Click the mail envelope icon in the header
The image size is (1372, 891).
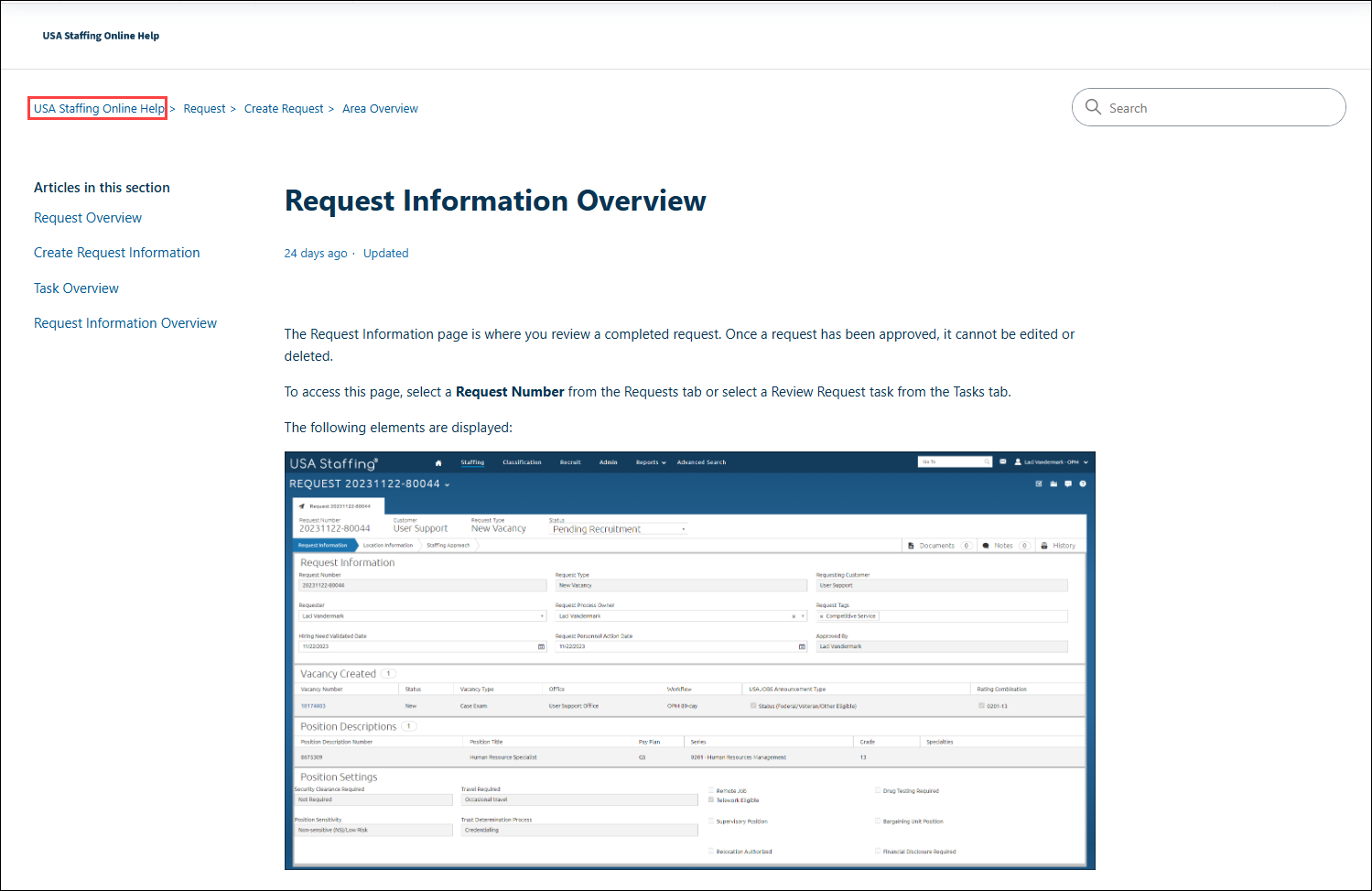[x=1003, y=461]
